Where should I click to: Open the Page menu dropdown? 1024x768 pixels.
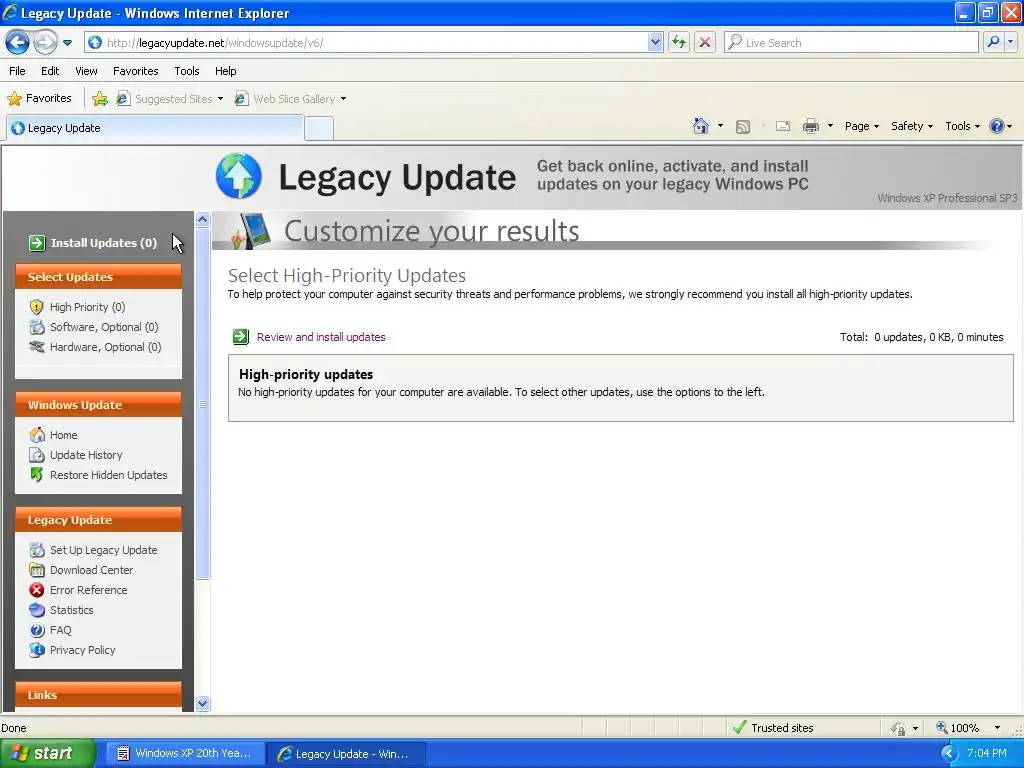point(861,126)
